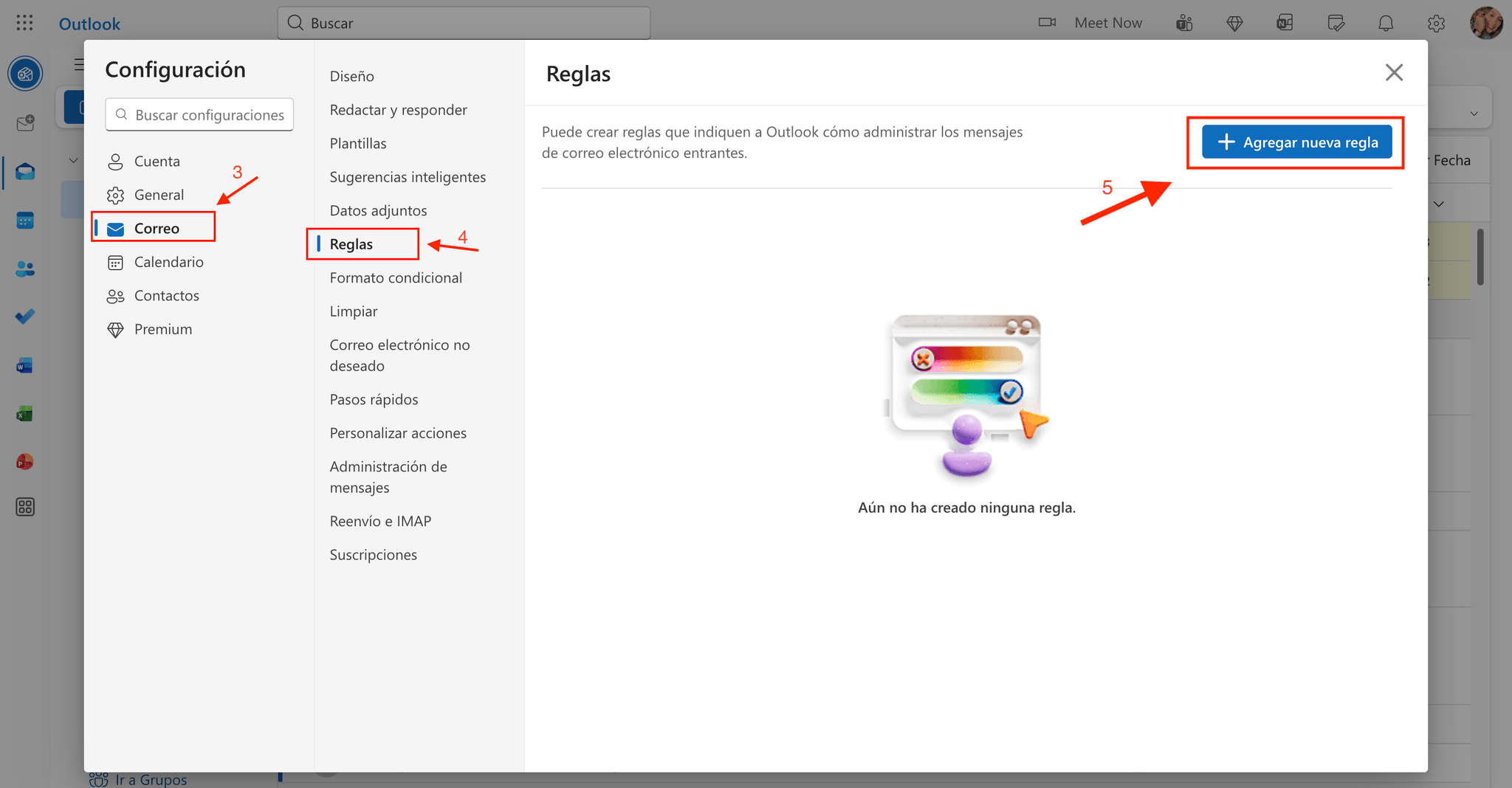The height and width of the screenshot is (788, 1512).
Task: Close the Configuración dialog
Action: 1394,72
